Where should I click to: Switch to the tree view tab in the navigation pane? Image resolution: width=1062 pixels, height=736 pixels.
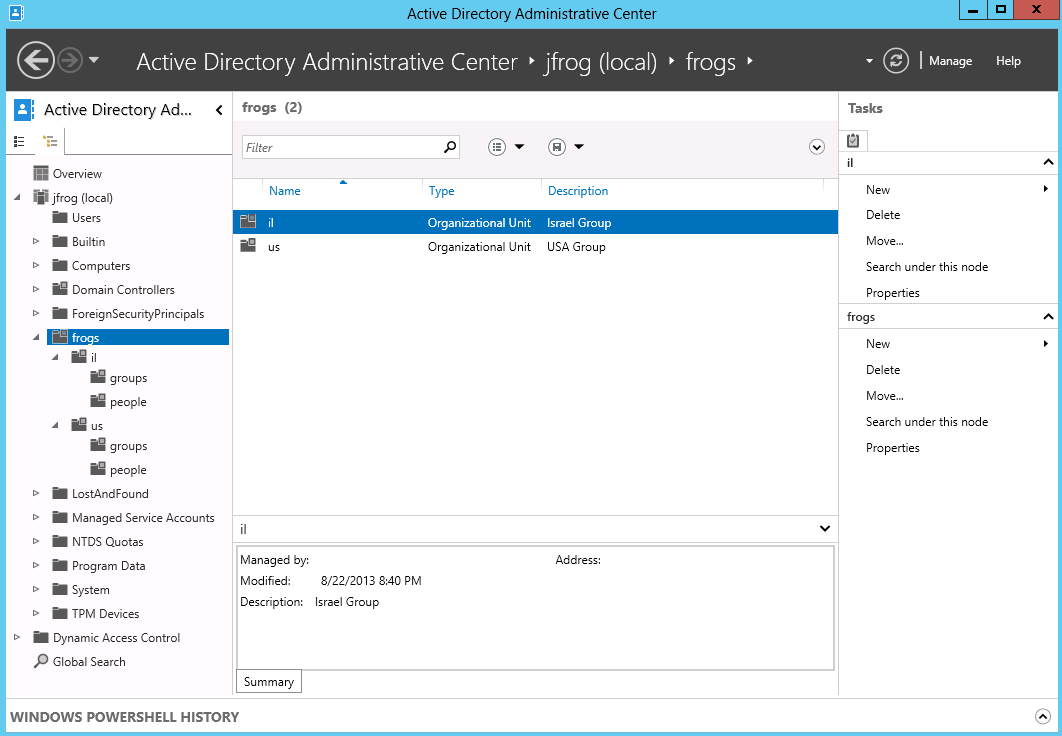pos(50,141)
